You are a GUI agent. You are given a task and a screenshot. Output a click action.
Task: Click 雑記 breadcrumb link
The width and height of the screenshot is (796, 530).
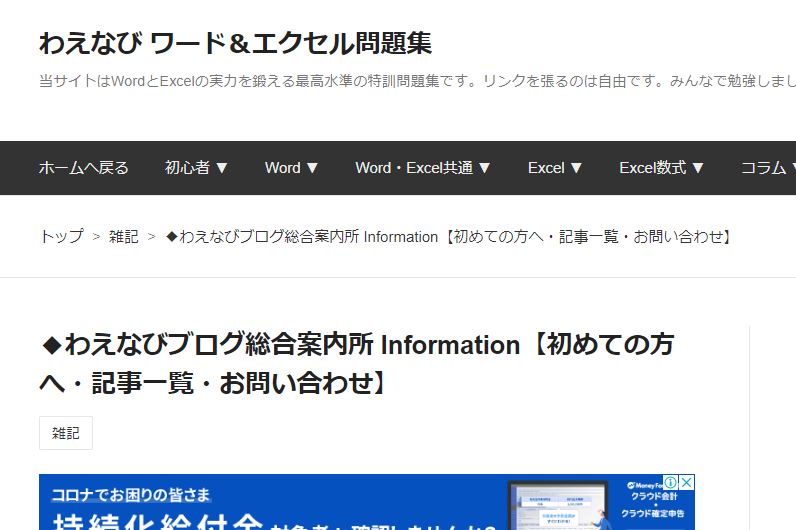(x=123, y=237)
